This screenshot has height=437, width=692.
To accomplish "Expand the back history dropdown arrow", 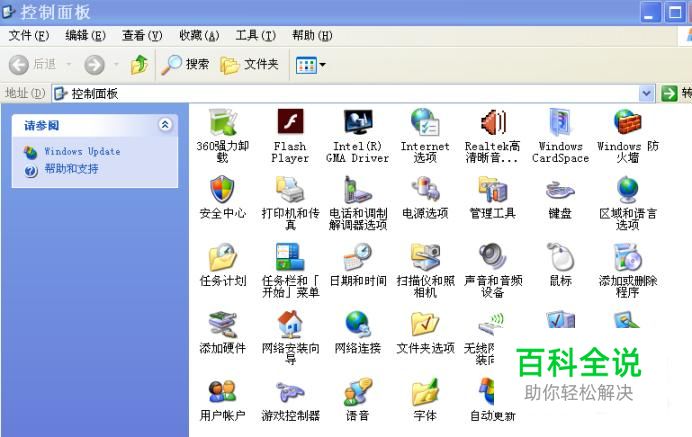I will pos(68,65).
